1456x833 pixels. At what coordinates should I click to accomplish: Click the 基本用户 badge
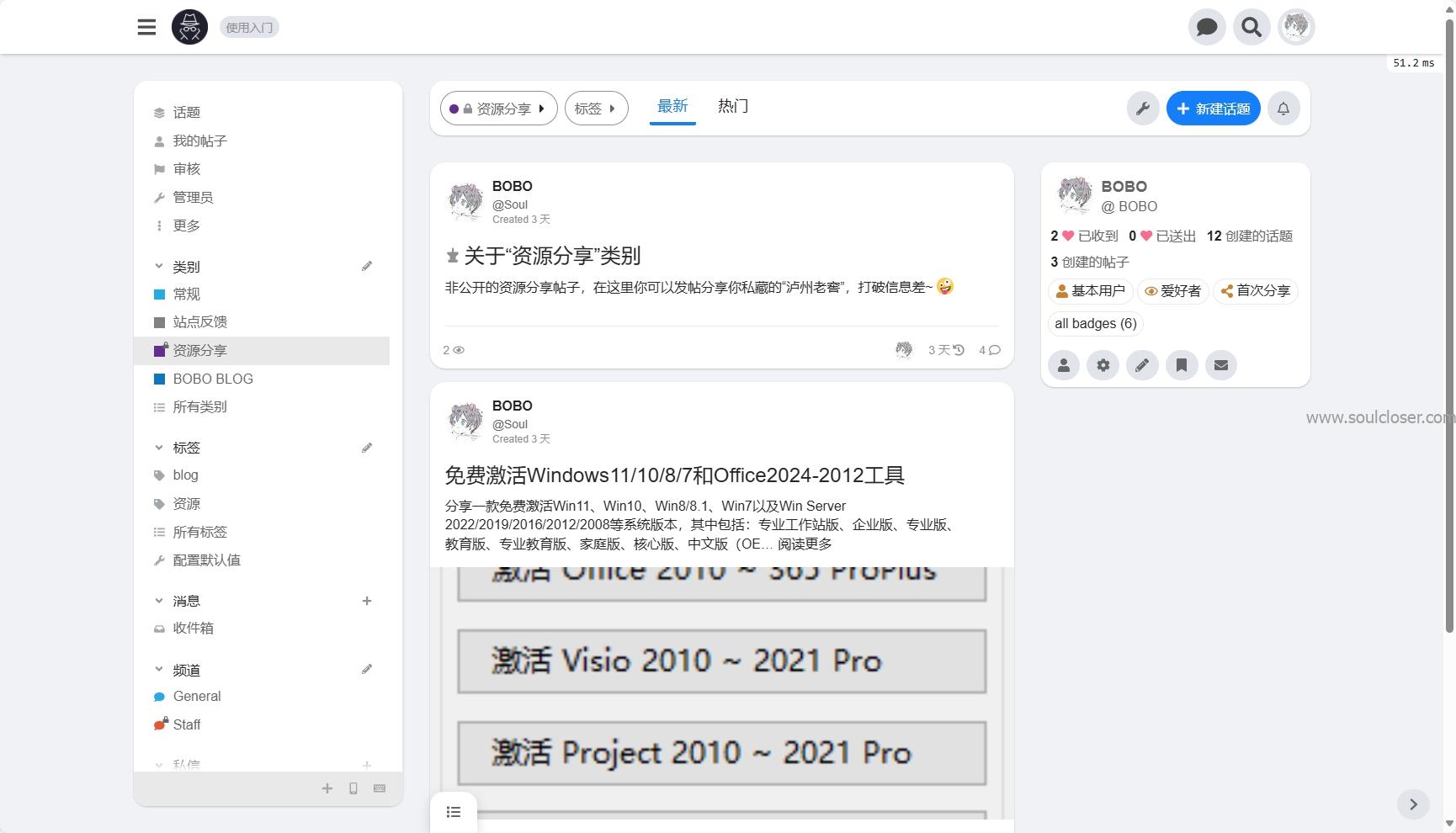(1090, 291)
